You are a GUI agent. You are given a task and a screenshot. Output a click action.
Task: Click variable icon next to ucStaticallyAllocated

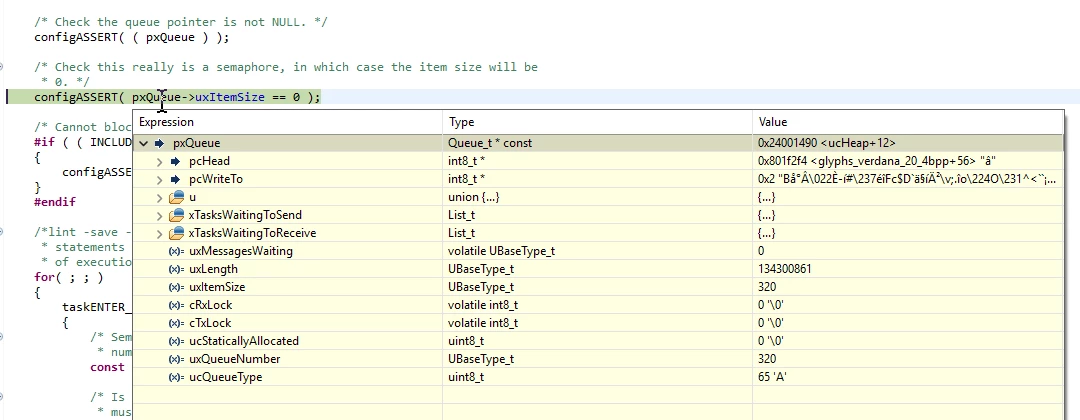click(x=176, y=341)
